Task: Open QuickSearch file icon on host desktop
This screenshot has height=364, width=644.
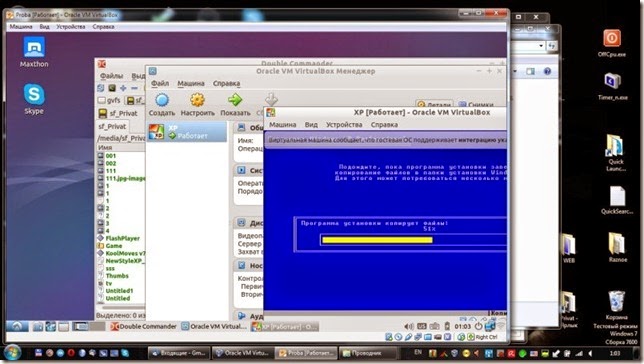Action: pos(617,196)
